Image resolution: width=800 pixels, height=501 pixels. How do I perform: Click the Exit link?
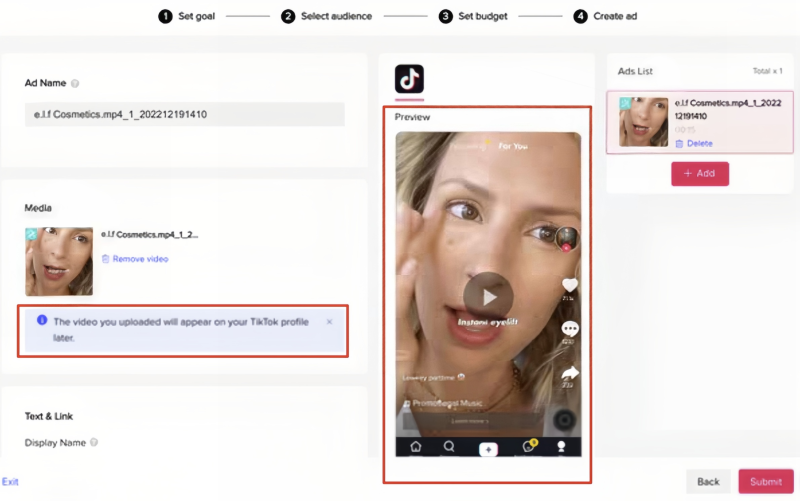(10, 482)
